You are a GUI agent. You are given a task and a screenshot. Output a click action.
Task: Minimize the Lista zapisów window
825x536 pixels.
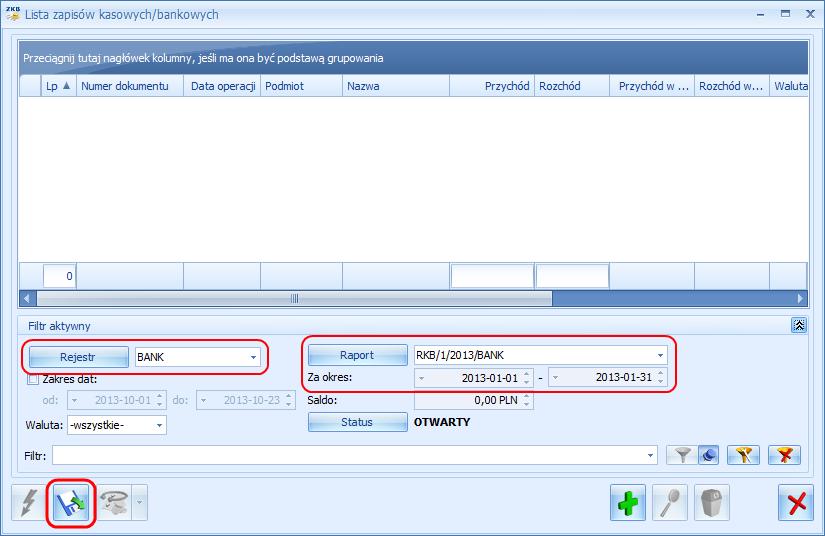(x=760, y=14)
